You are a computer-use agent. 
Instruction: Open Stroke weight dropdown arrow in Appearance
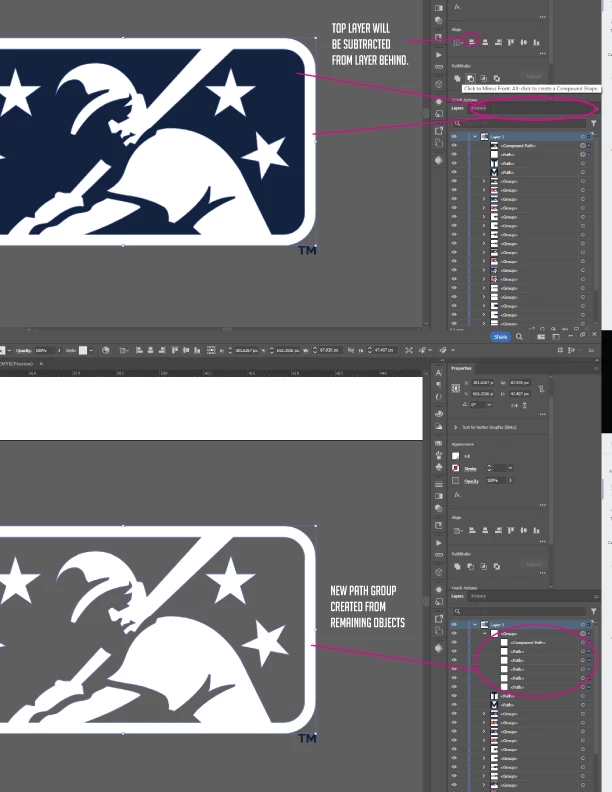[511, 468]
